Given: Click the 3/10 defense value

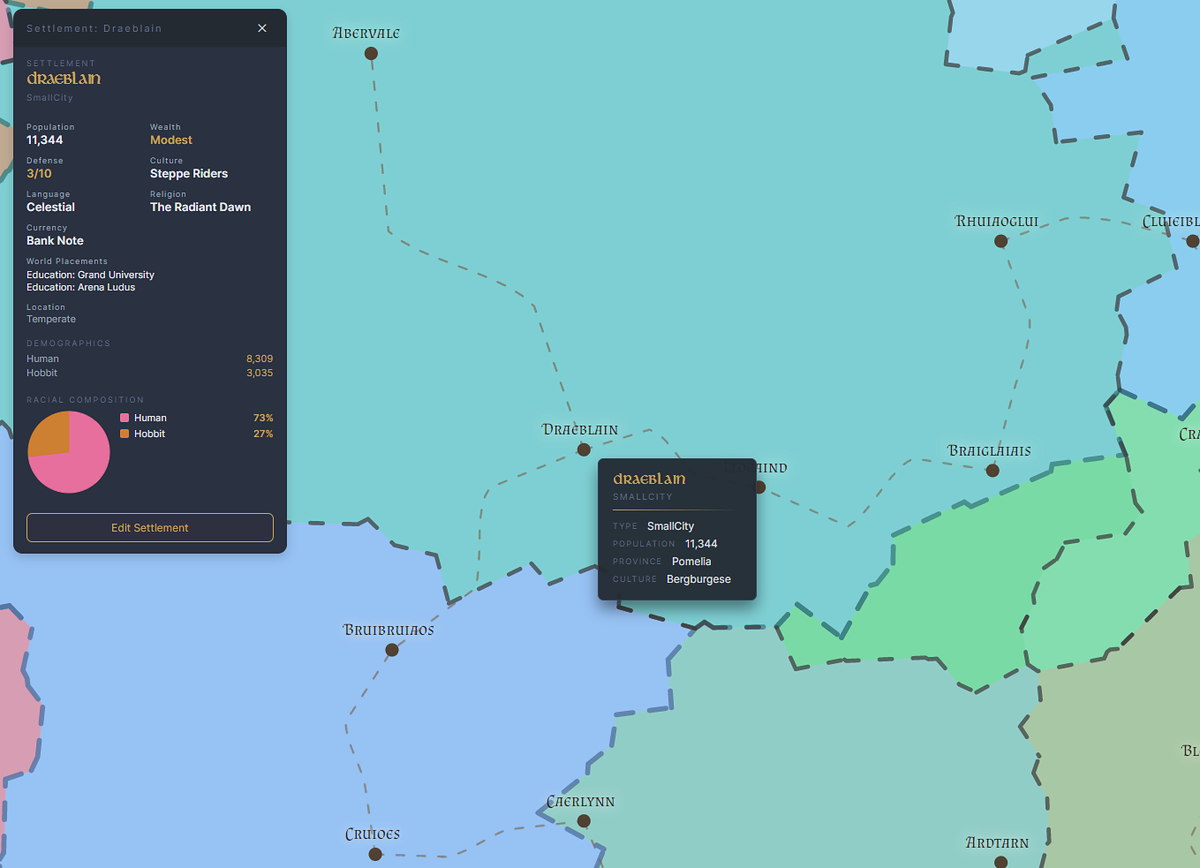Looking at the screenshot, I should (39, 174).
